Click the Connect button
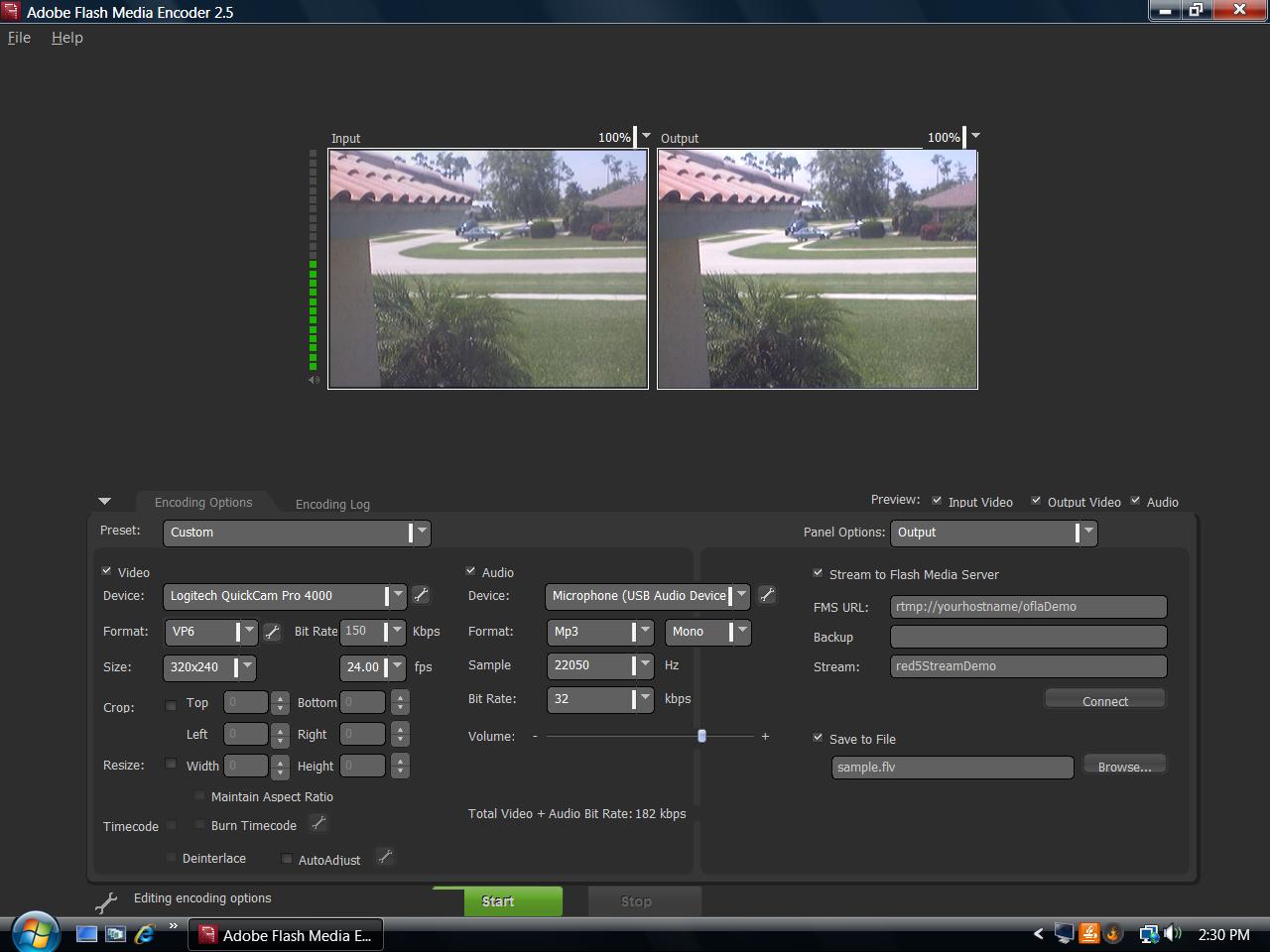Screen dimensions: 1270x952 [1104, 700]
